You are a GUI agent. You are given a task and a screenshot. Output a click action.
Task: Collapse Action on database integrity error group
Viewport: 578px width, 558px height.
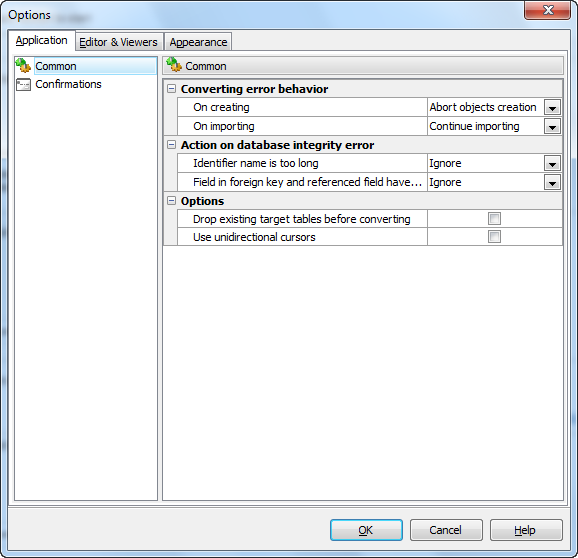click(171, 144)
